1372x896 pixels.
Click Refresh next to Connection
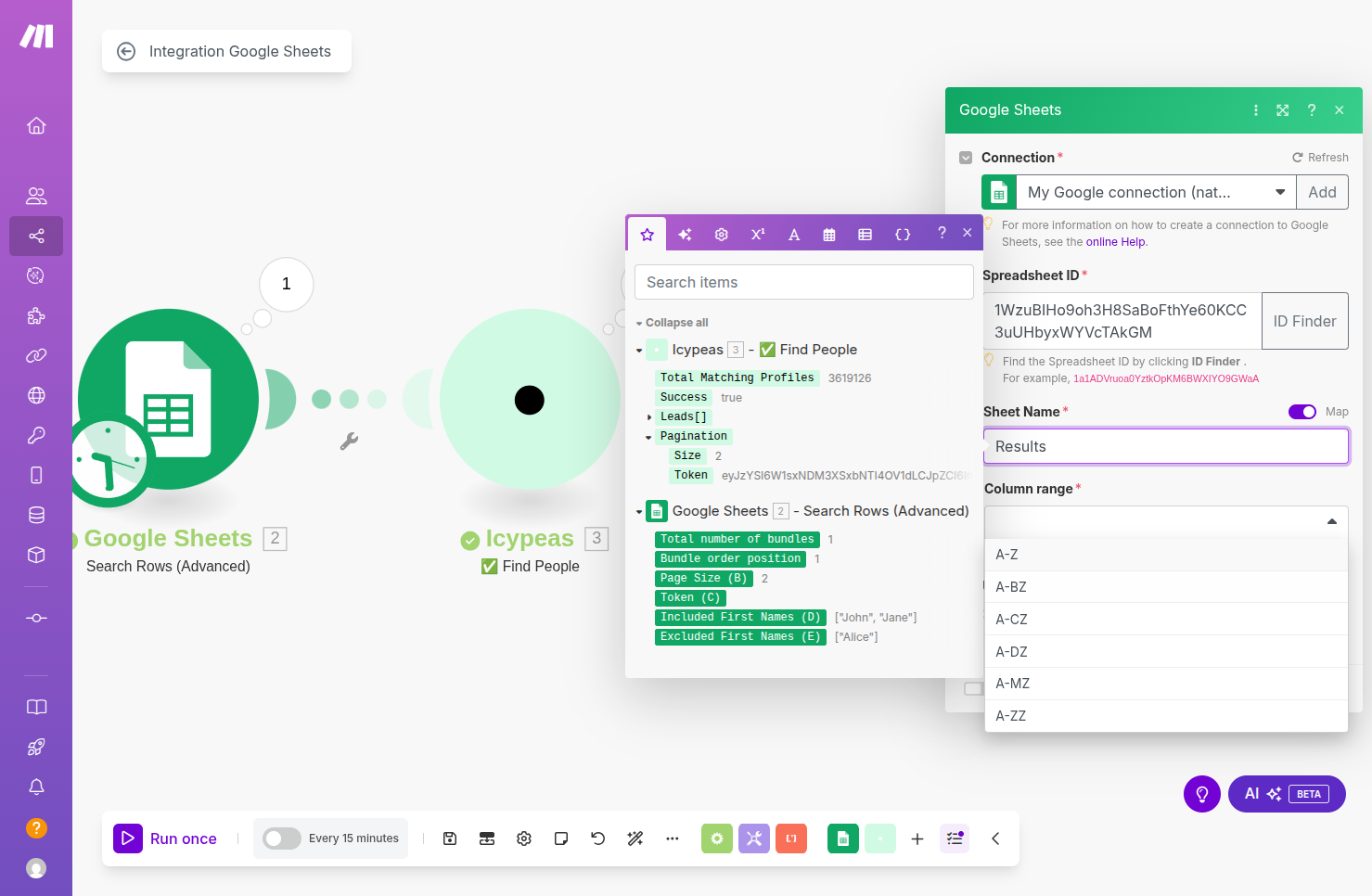point(1321,158)
